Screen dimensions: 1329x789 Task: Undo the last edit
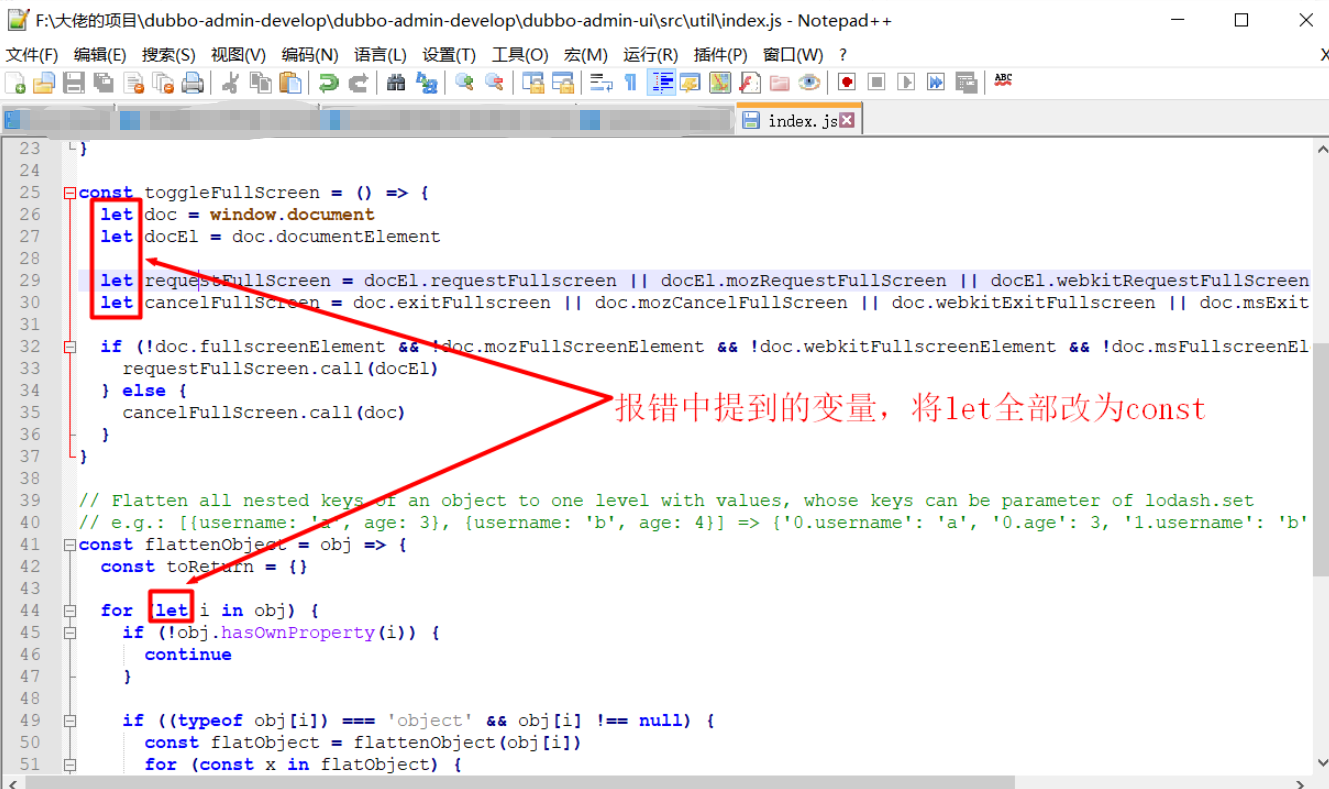tap(328, 82)
